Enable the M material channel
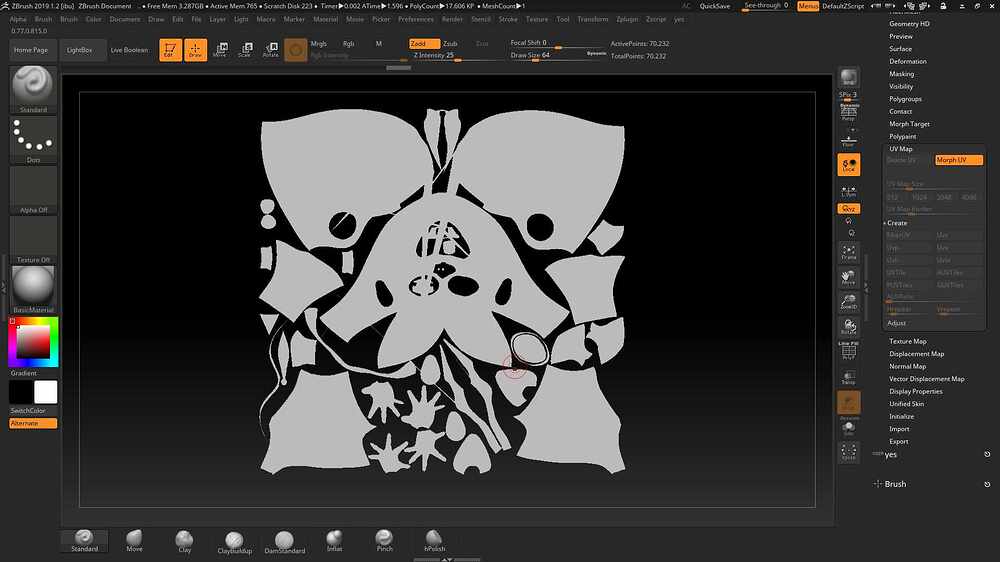Screen dimensions: 1000x562 click(379, 43)
